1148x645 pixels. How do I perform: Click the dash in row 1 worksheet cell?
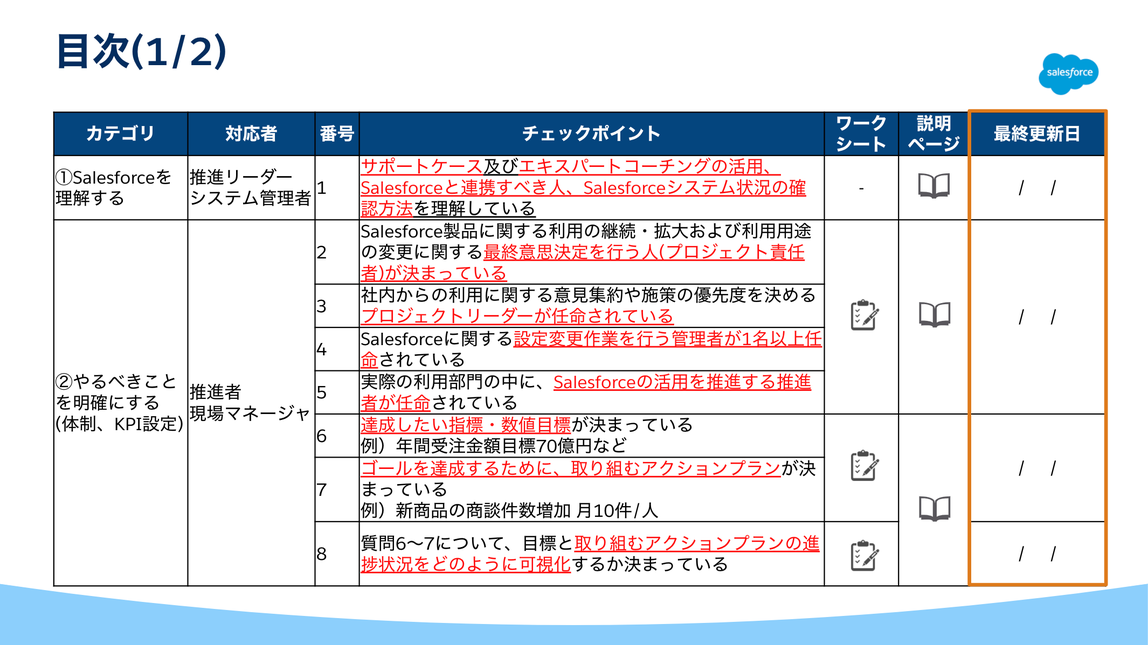pyautogui.click(x=861, y=188)
